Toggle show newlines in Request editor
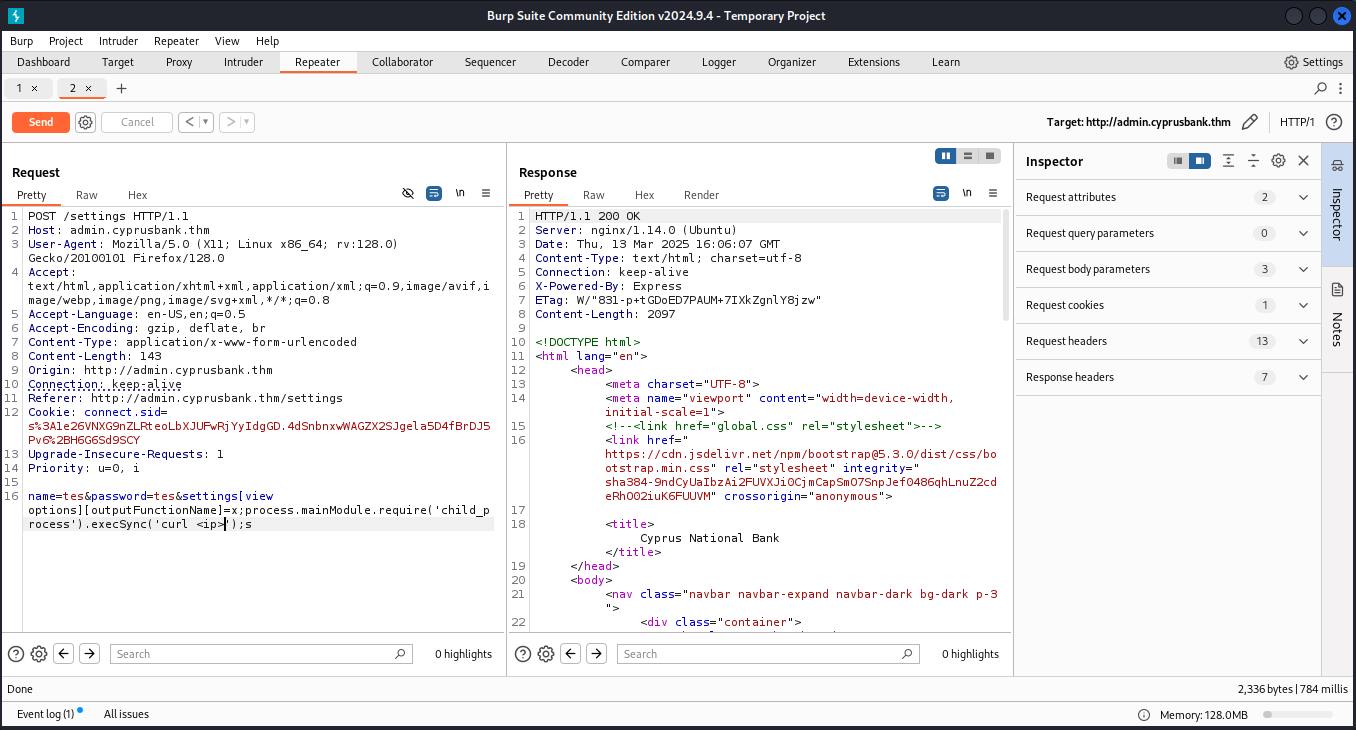 tap(460, 193)
